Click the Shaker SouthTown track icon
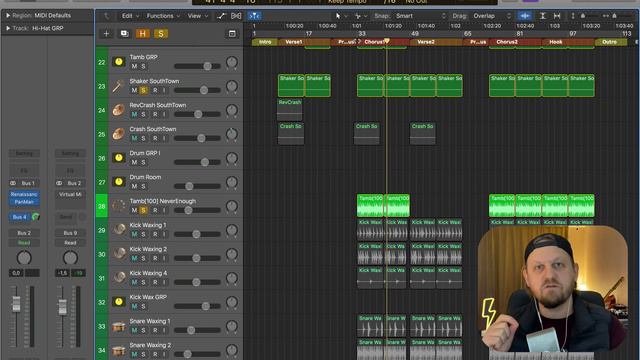640x360 pixels. [x=119, y=86]
